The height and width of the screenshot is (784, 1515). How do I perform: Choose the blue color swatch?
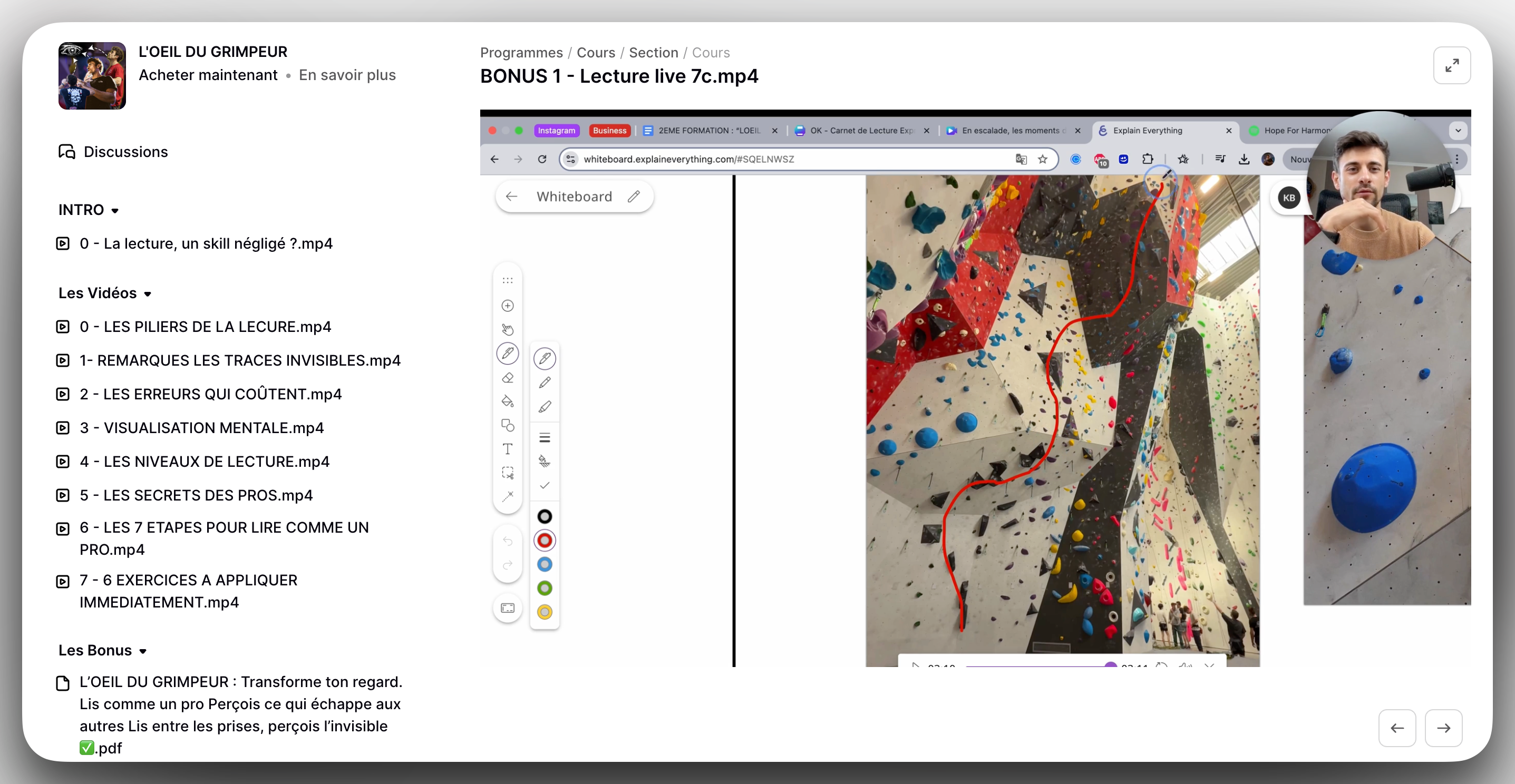545,564
